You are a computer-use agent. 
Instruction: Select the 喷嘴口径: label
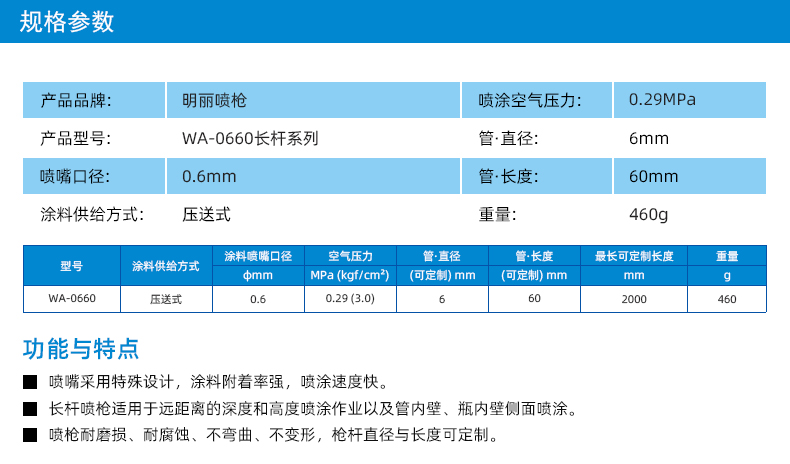[x=75, y=176]
